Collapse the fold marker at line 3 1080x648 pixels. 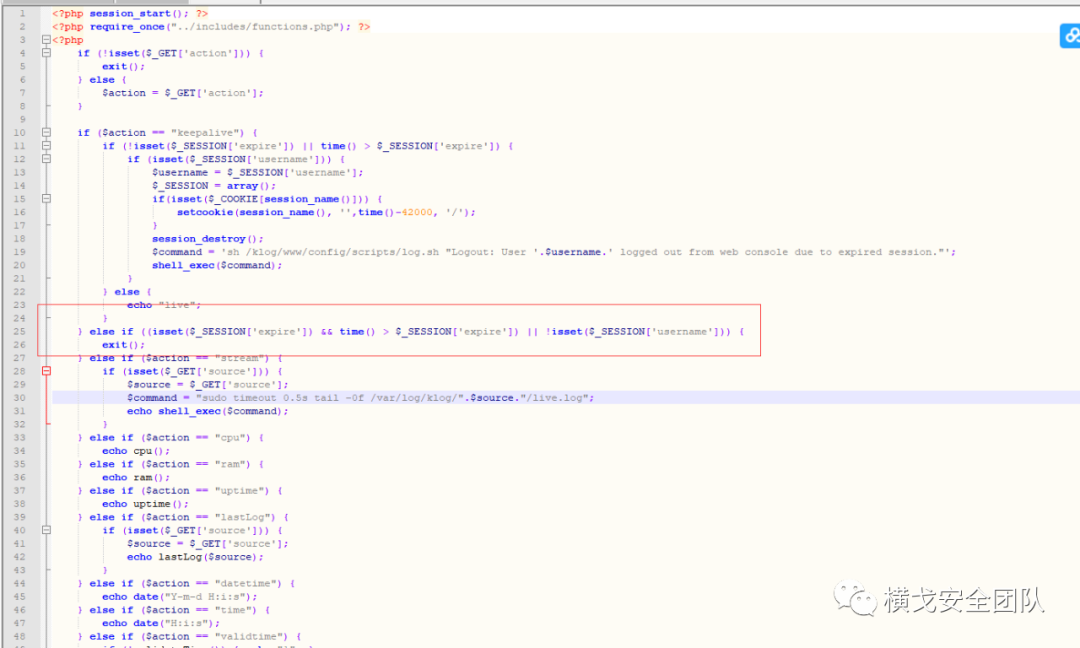coord(46,40)
